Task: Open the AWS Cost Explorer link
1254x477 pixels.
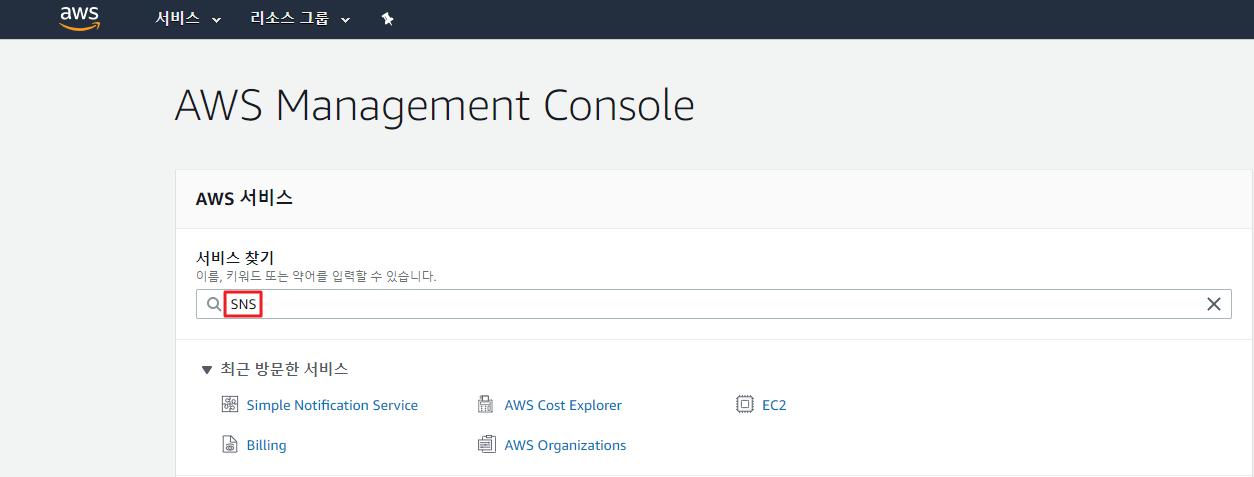Action: tap(563, 405)
